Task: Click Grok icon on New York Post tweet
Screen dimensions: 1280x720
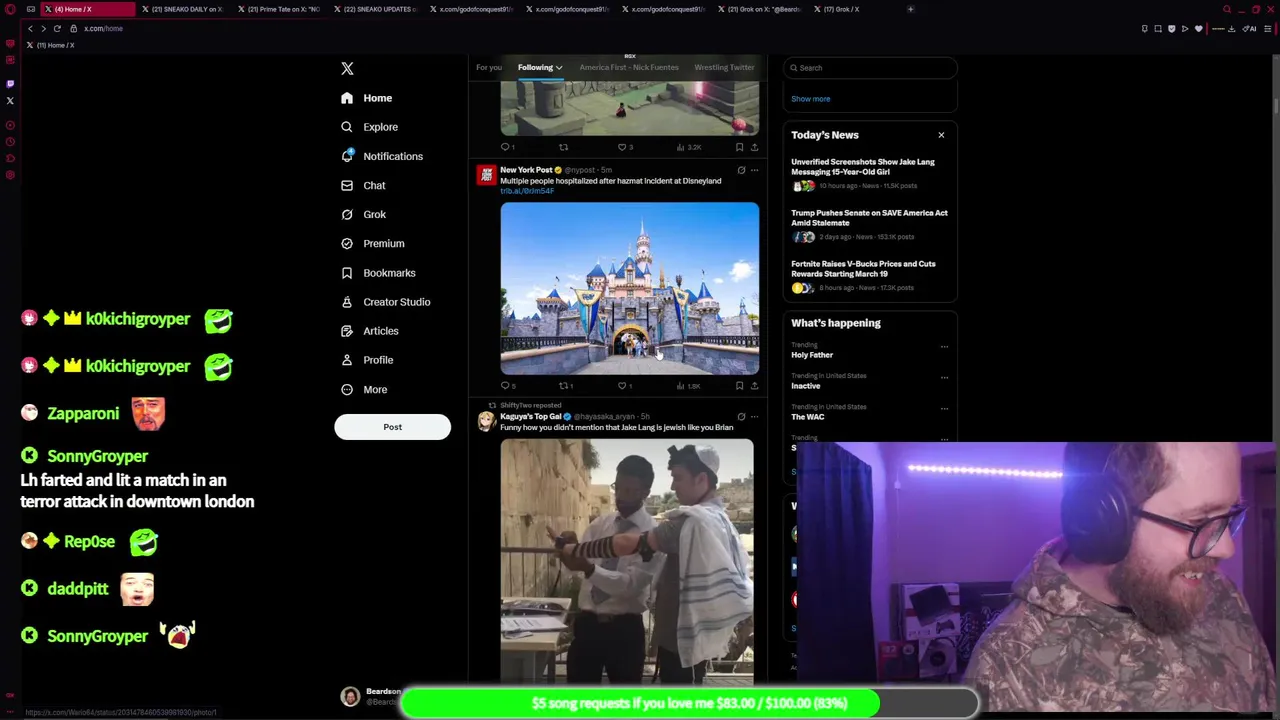Action: (741, 170)
